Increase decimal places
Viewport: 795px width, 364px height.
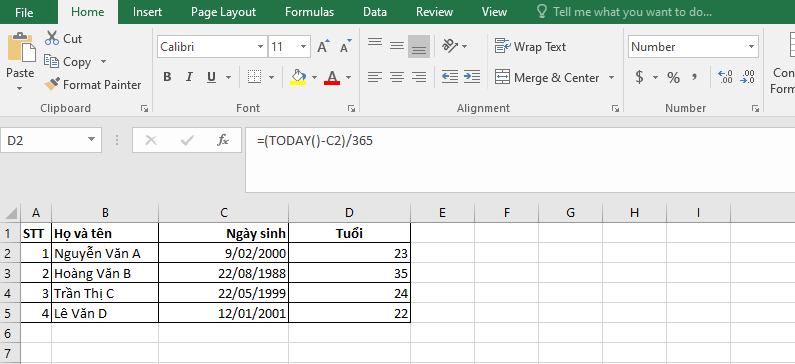(725, 78)
